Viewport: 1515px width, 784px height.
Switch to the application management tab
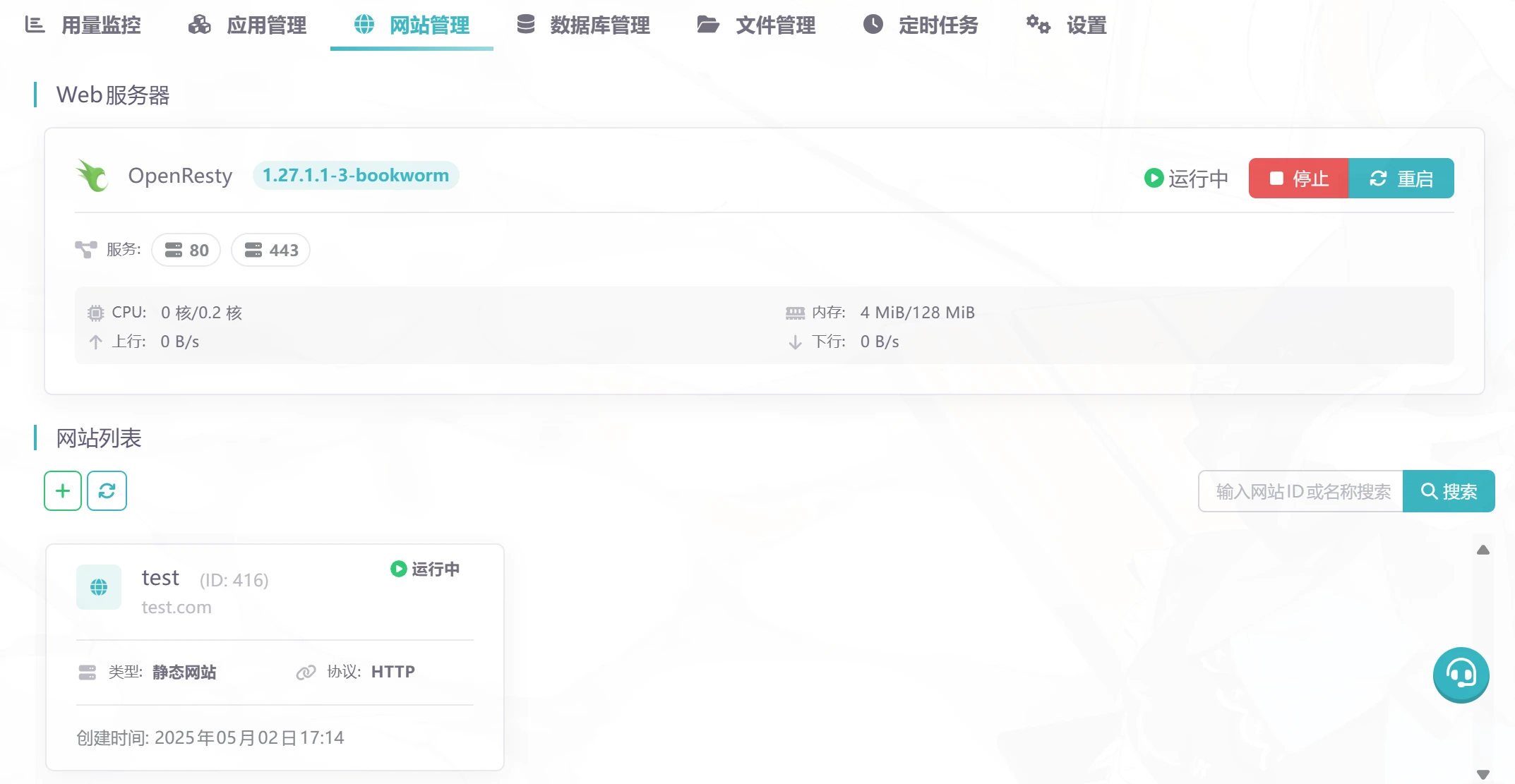point(248,25)
